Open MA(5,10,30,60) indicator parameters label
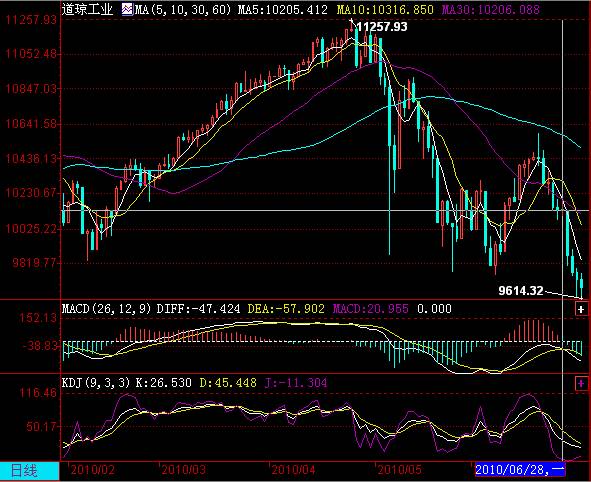The width and height of the screenshot is (591, 482). pyautogui.click(x=182, y=9)
